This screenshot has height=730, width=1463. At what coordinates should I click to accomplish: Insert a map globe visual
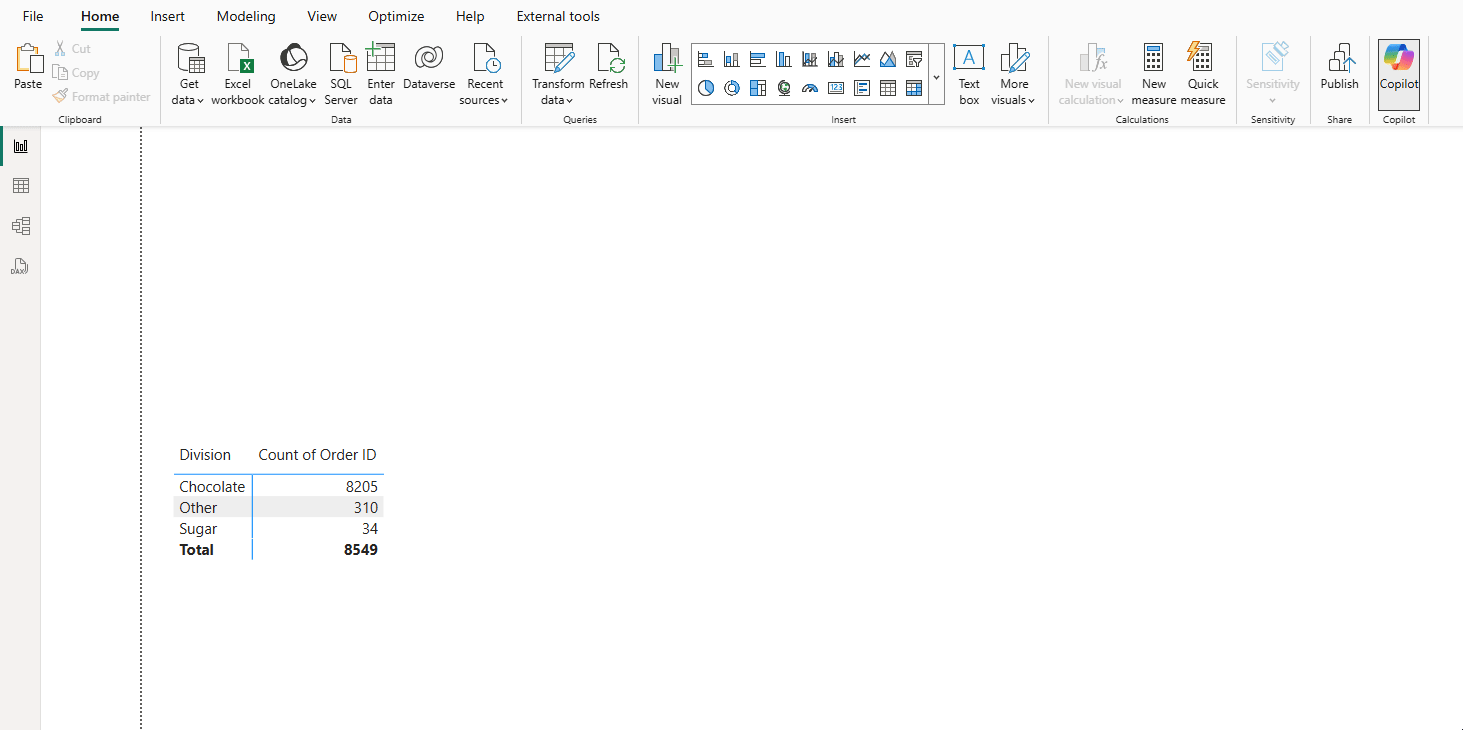pos(784,88)
